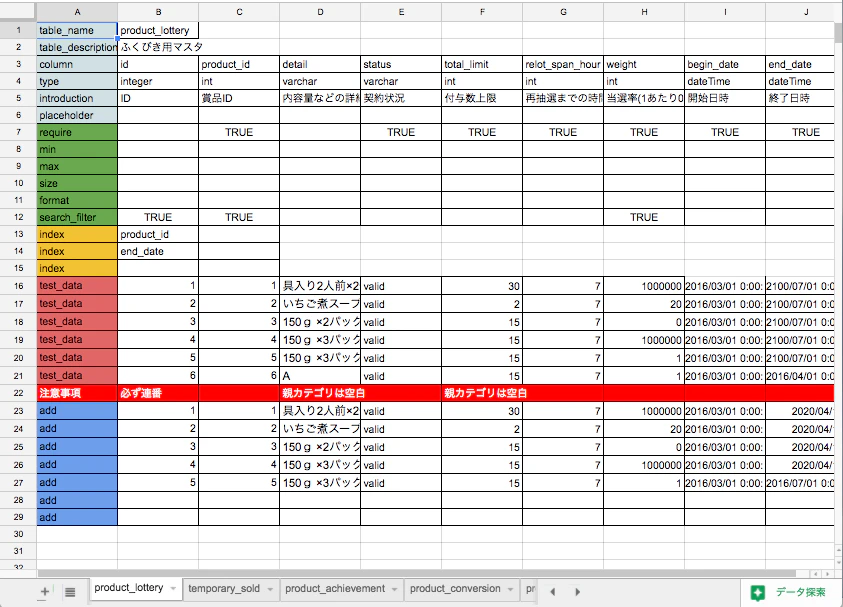Image resolution: width=843 pixels, height=607 pixels.
Task: Select add label in row 23
Action: [x=77, y=411]
